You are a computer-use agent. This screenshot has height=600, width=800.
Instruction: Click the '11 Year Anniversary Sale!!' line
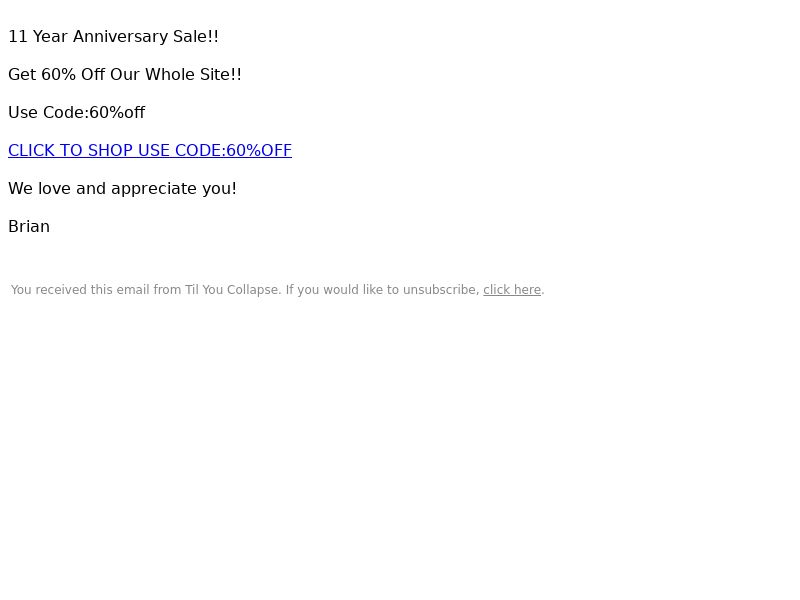113,37
